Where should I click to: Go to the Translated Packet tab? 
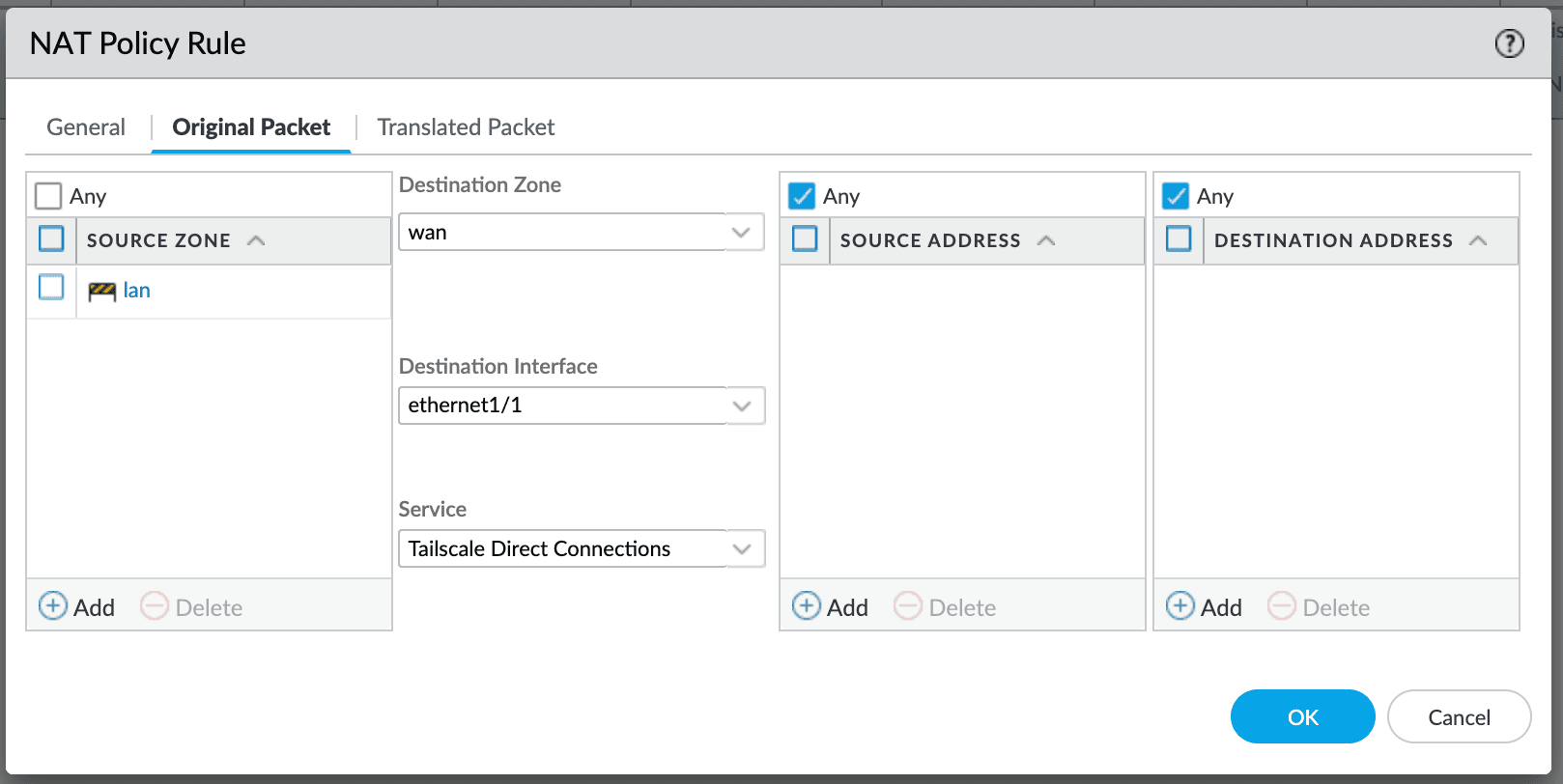(466, 127)
